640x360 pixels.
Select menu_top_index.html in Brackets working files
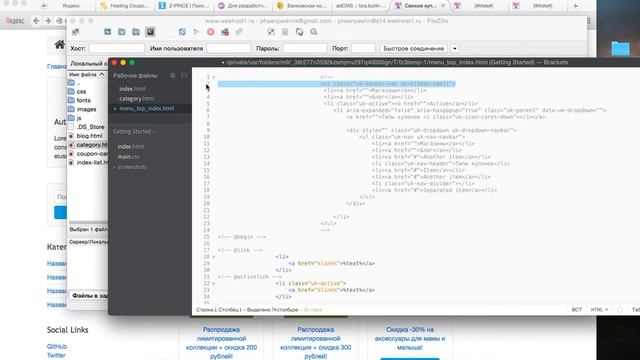(147, 108)
